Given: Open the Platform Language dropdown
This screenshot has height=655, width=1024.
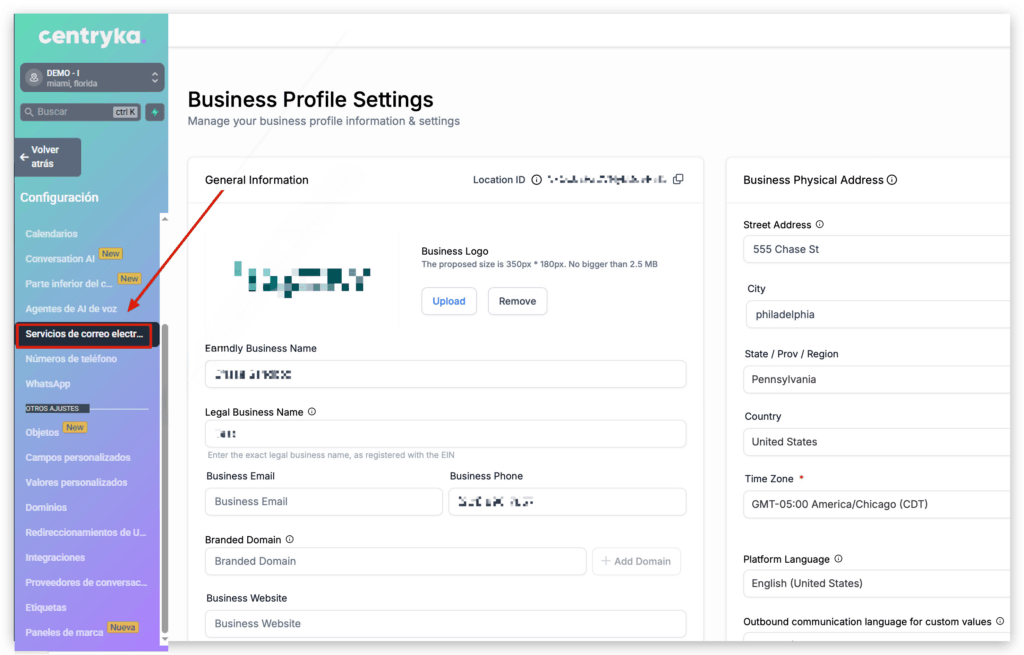Looking at the screenshot, I should tap(880, 583).
